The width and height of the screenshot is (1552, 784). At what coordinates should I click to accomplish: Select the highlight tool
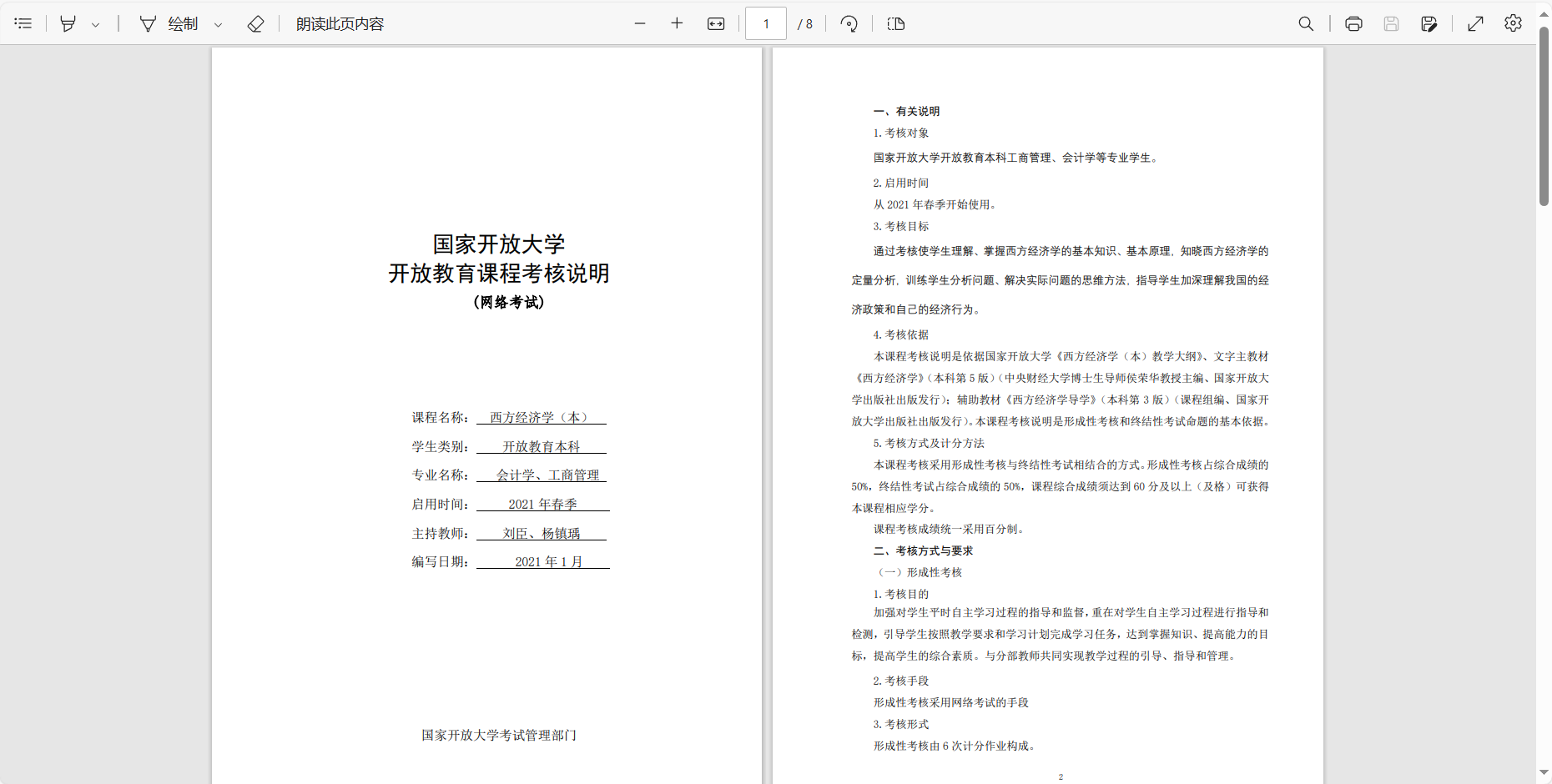tap(68, 23)
